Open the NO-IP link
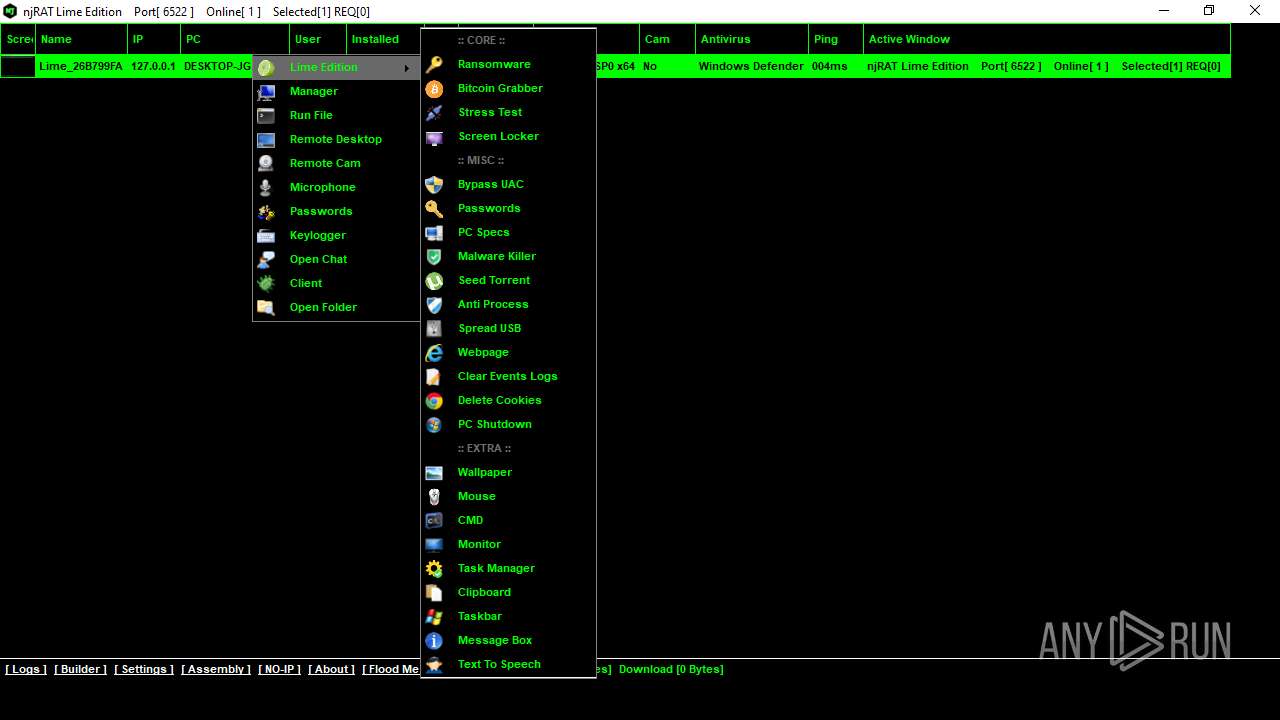 (x=279, y=669)
